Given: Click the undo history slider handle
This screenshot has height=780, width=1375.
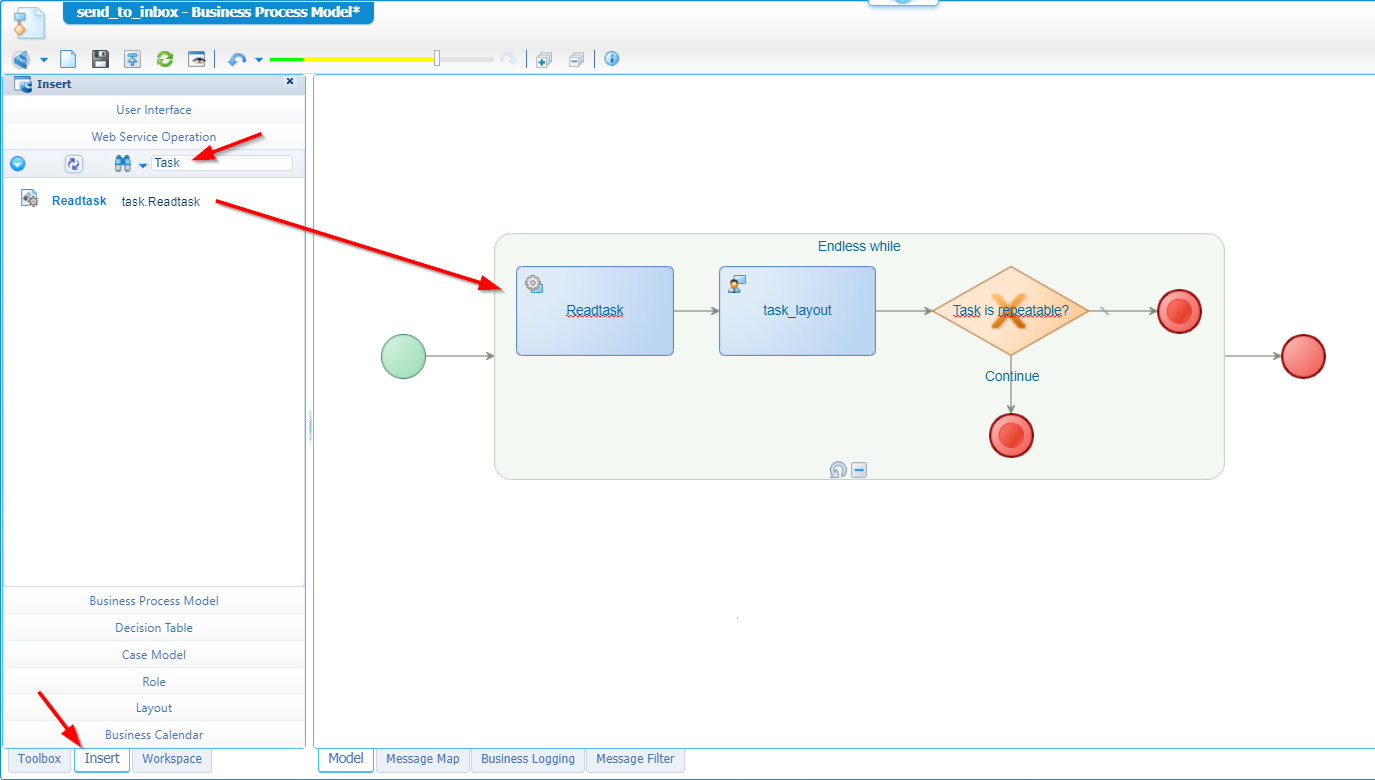Looking at the screenshot, I should [x=437, y=59].
